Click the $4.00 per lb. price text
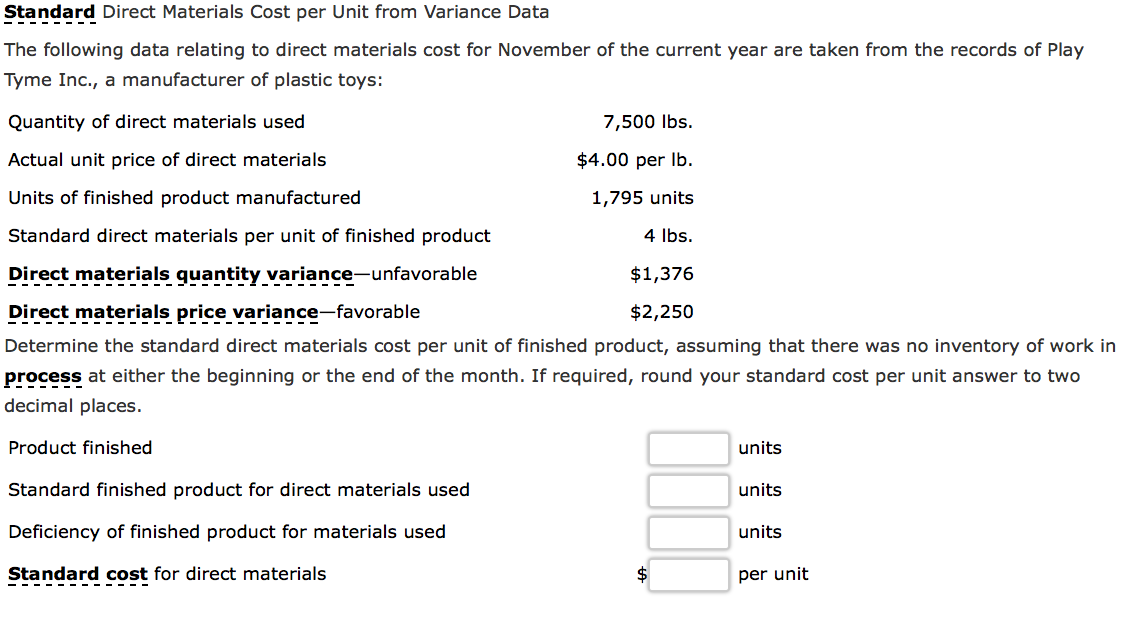 pos(636,159)
